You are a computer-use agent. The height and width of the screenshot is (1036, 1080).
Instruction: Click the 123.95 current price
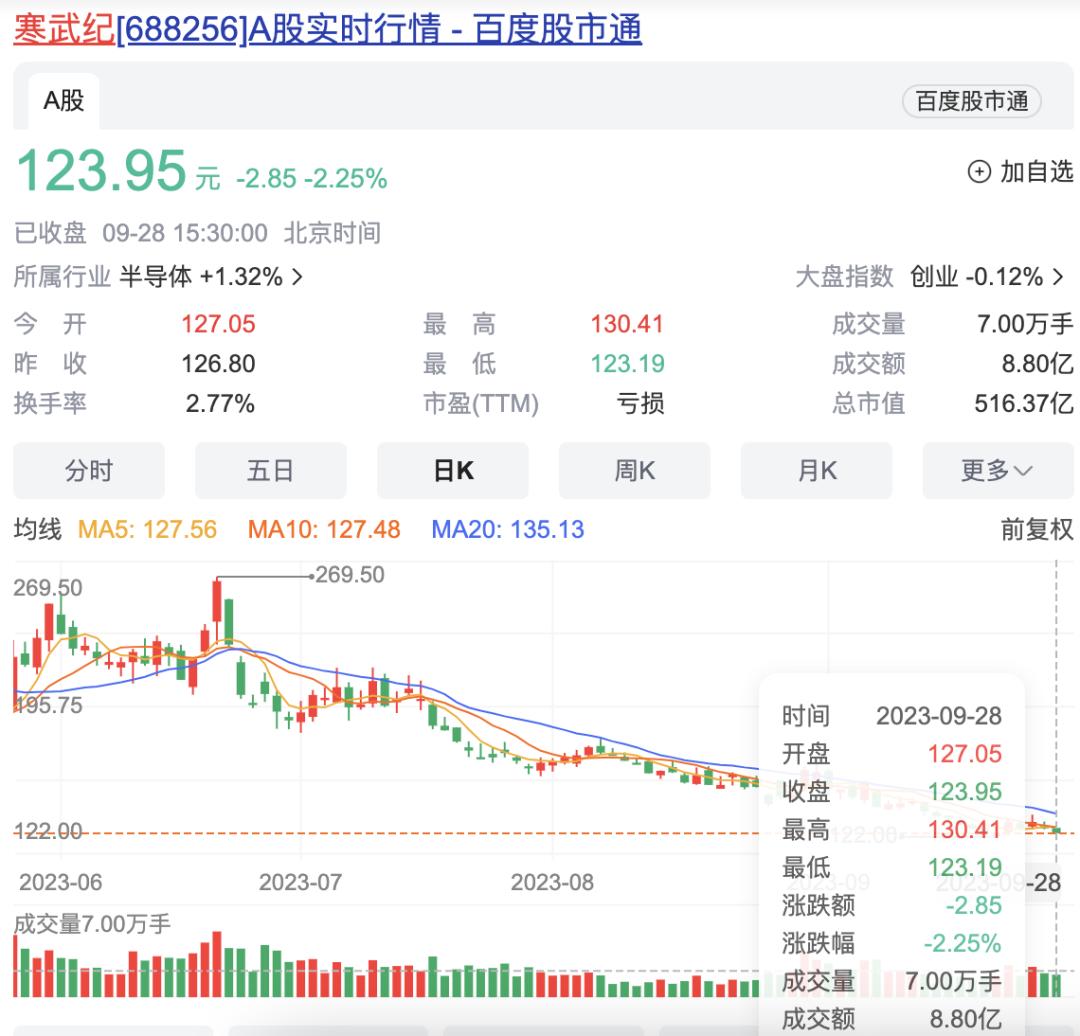pyautogui.click(x=101, y=171)
